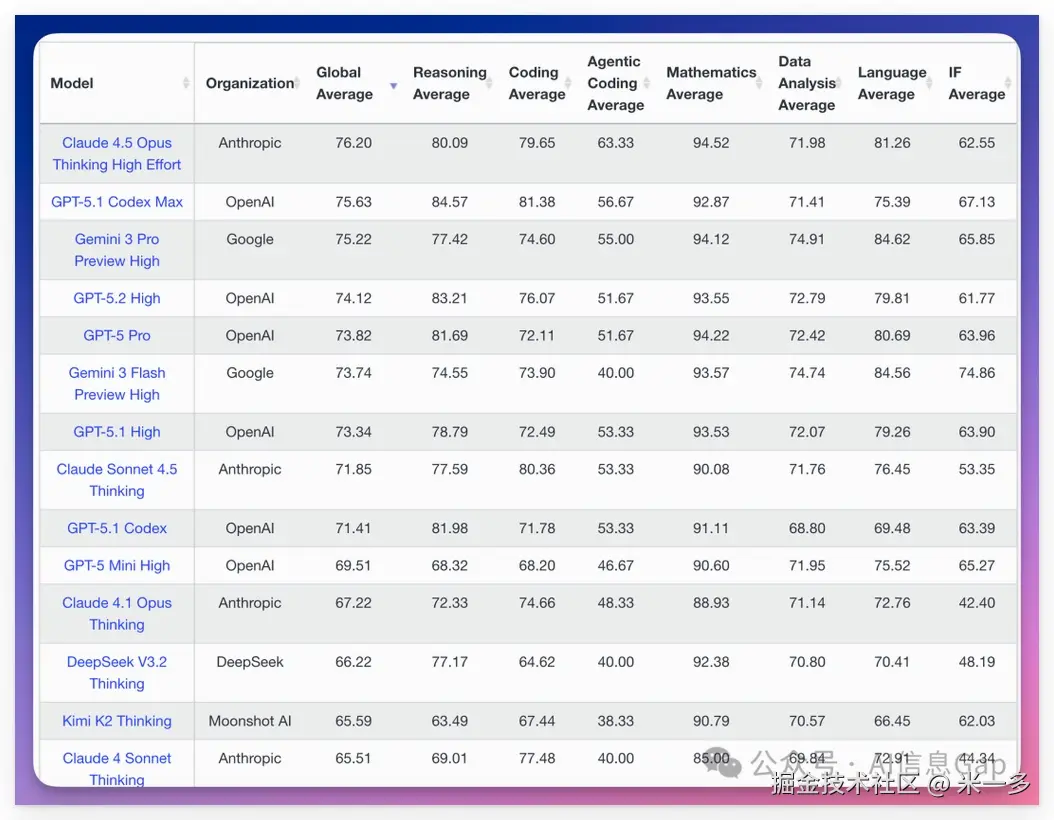Viewport: 1054px width, 820px height.
Task: Click the Mathematics Average header text
Action: (711, 83)
